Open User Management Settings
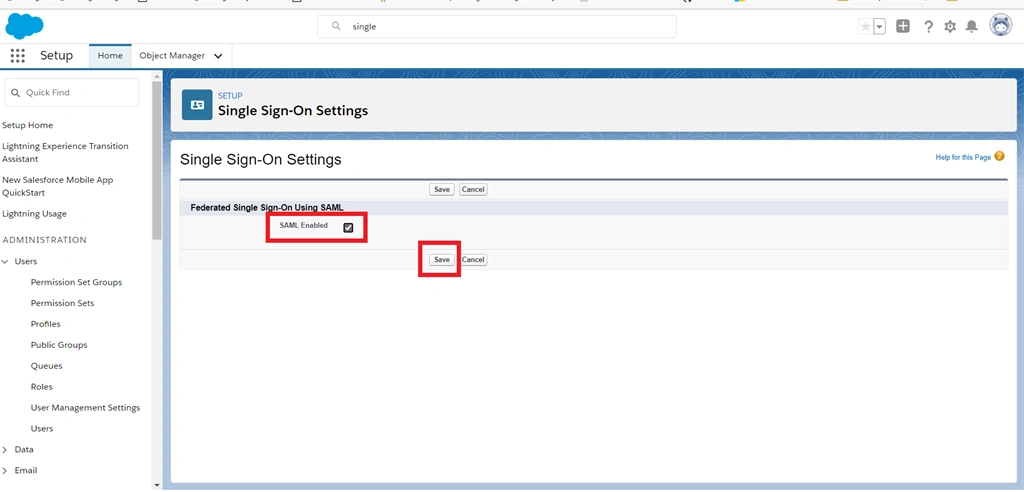 coord(86,408)
